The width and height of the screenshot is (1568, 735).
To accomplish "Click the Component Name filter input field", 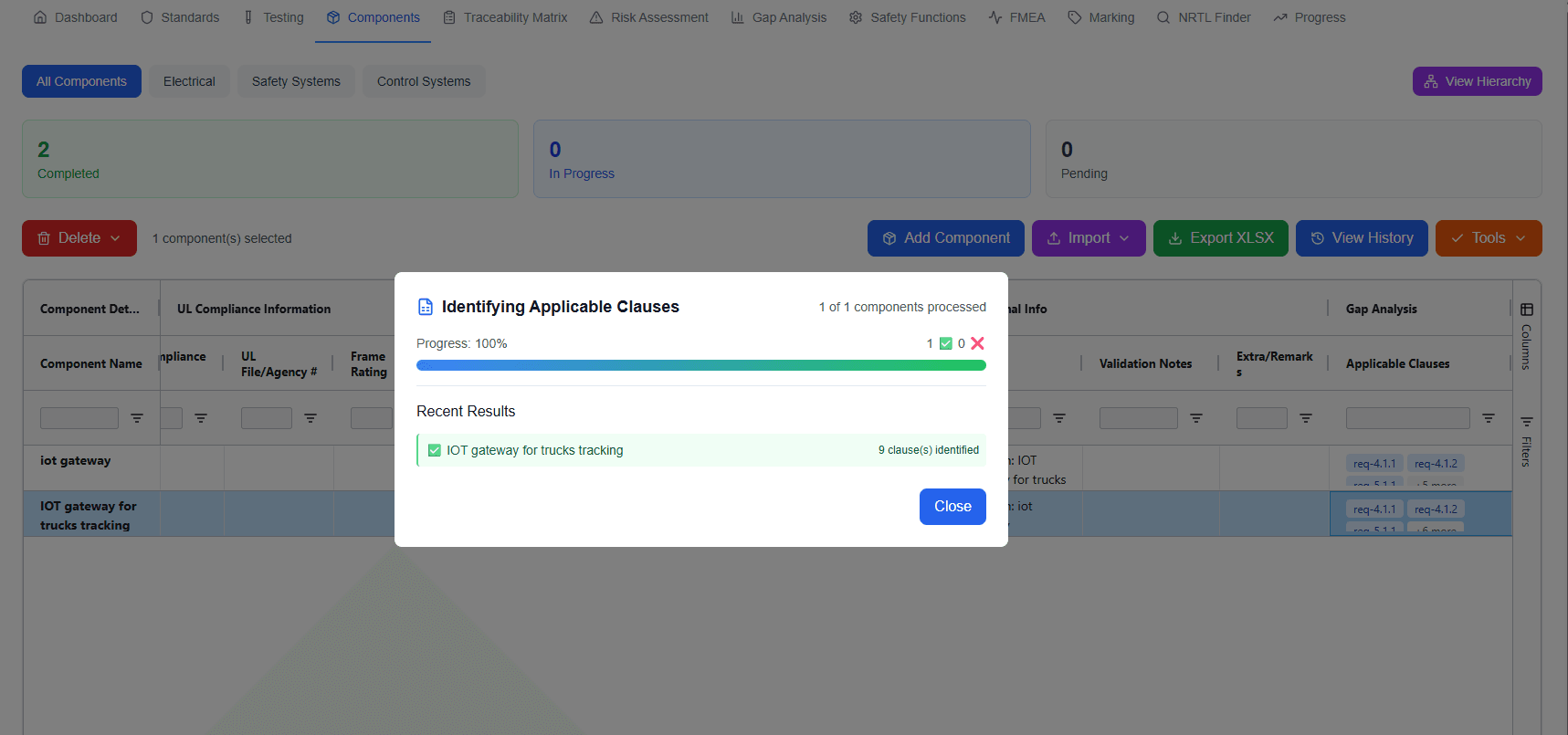I will (x=79, y=418).
